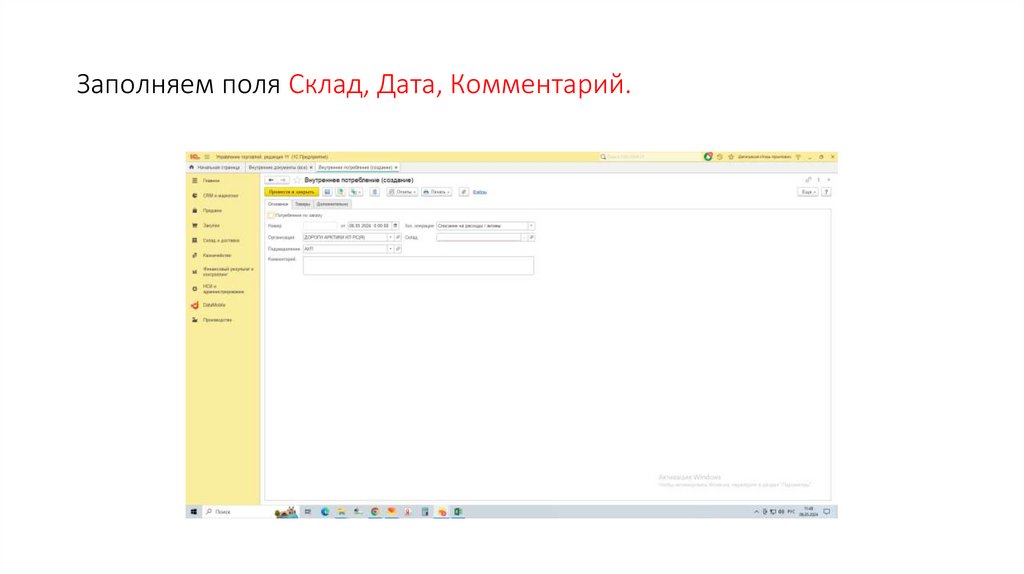Switch to 'Внутренние документы (все)' tab
Screen dimensions: 1024x574
point(278,168)
